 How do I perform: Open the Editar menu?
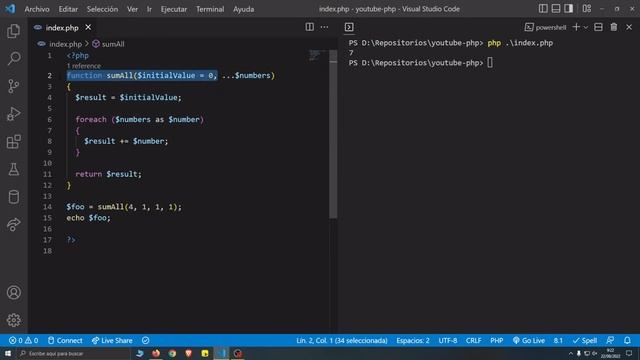[68, 9]
